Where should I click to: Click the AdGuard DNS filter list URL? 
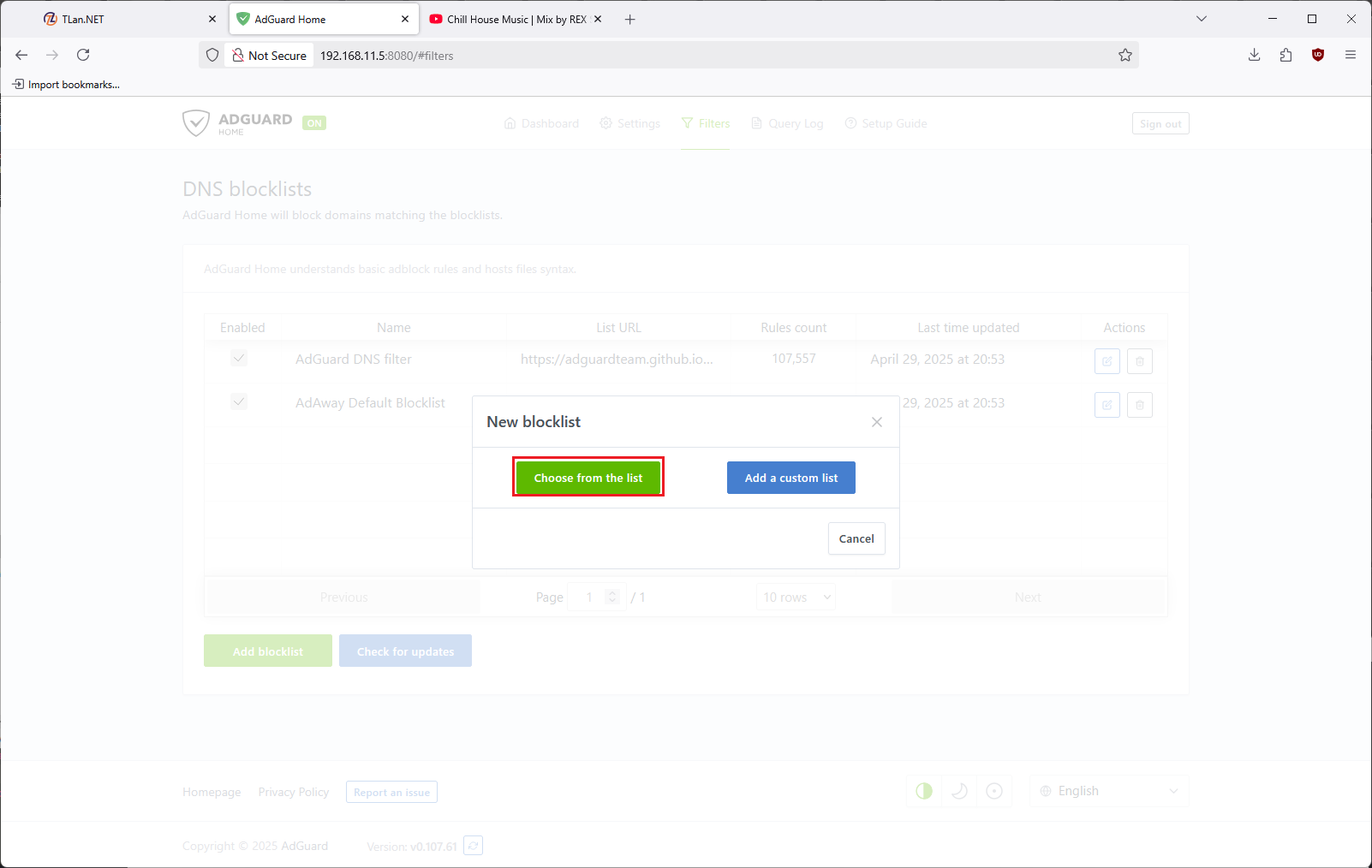[x=617, y=360]
